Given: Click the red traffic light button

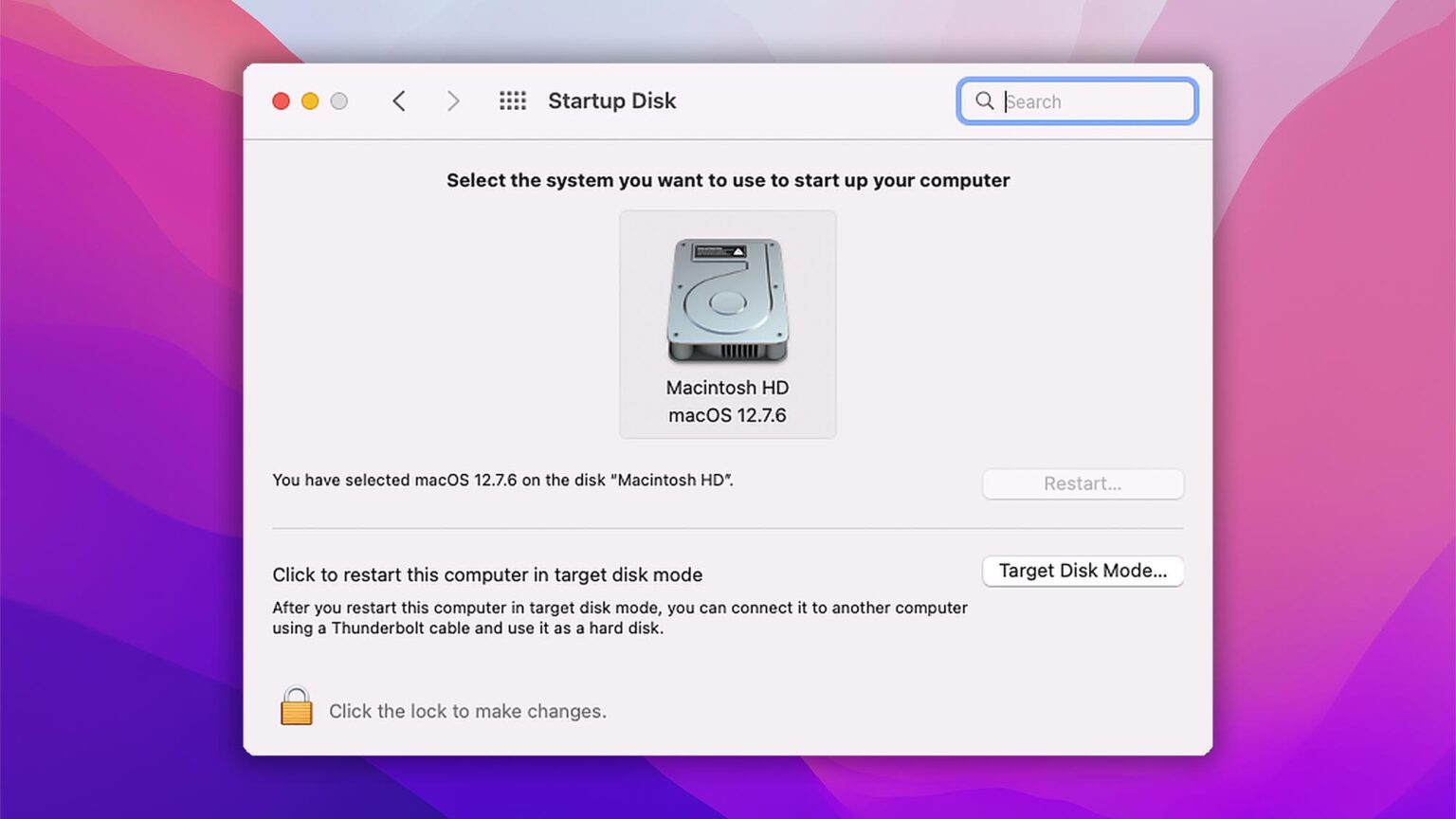Looking at the screenshot, I should [x=281, y=100].
